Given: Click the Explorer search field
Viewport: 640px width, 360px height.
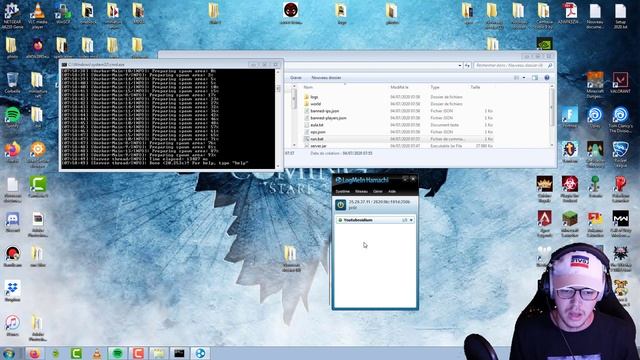Looking at the screenshot, I should pyautogui.click(x=514, y=65).
